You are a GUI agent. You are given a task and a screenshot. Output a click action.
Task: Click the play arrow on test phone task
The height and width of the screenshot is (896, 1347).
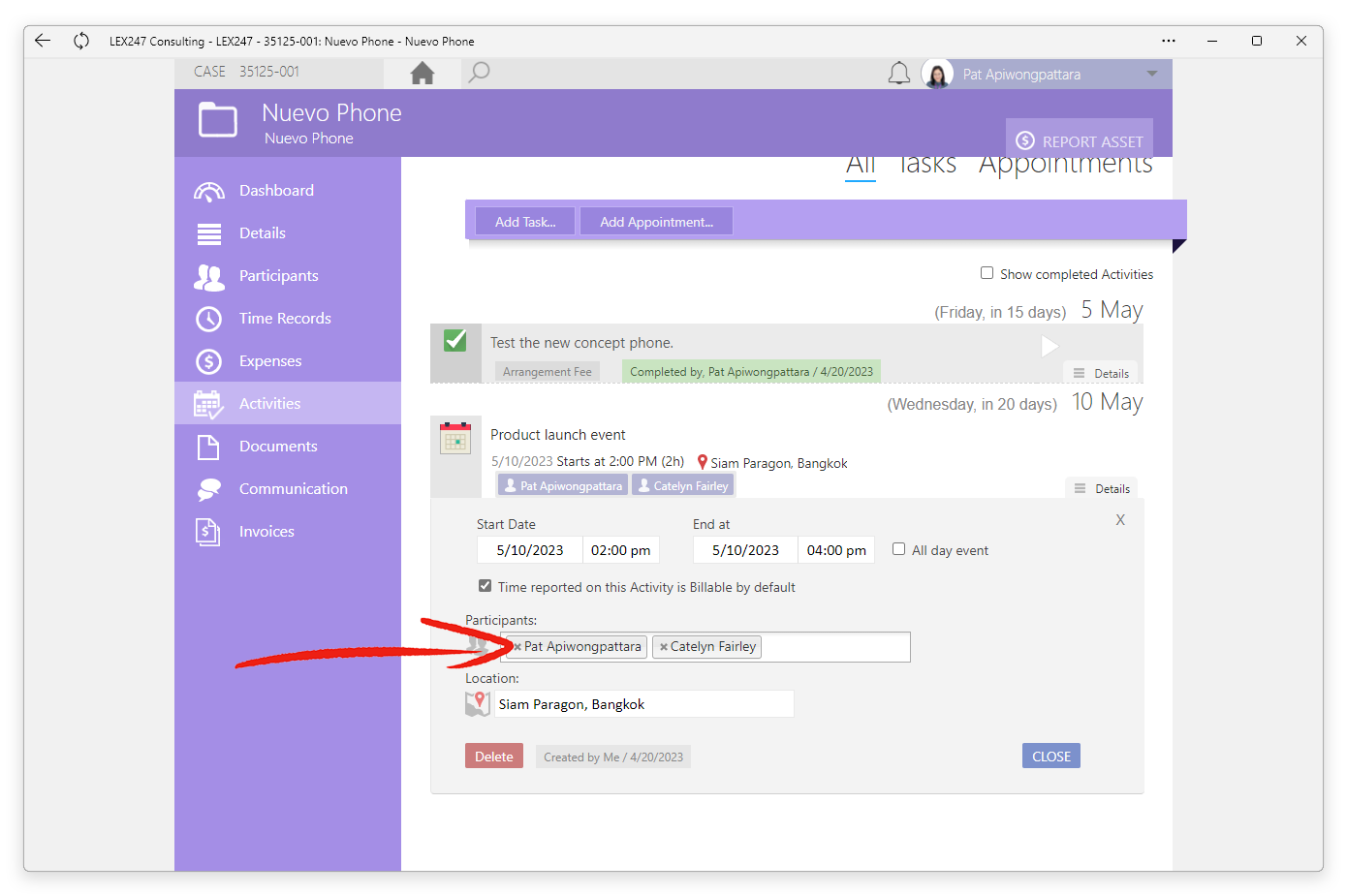tap(1049, 346)
